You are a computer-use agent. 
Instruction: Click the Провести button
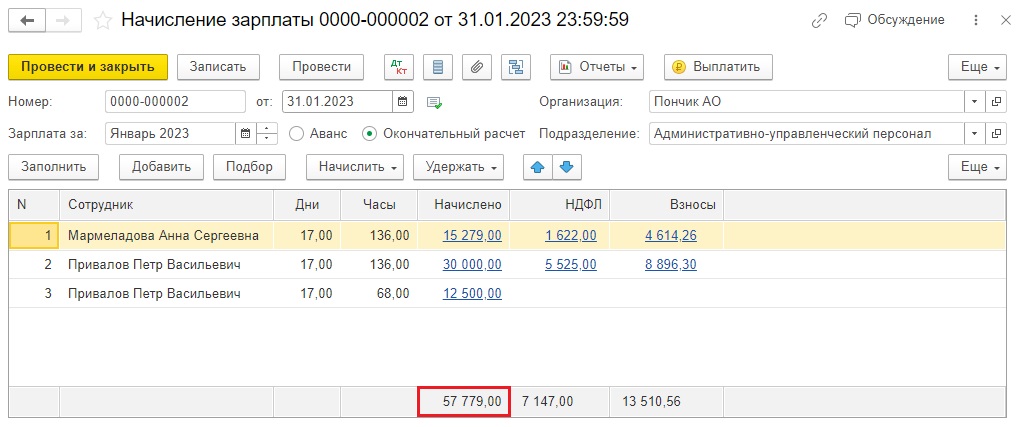tap(321, 67)
